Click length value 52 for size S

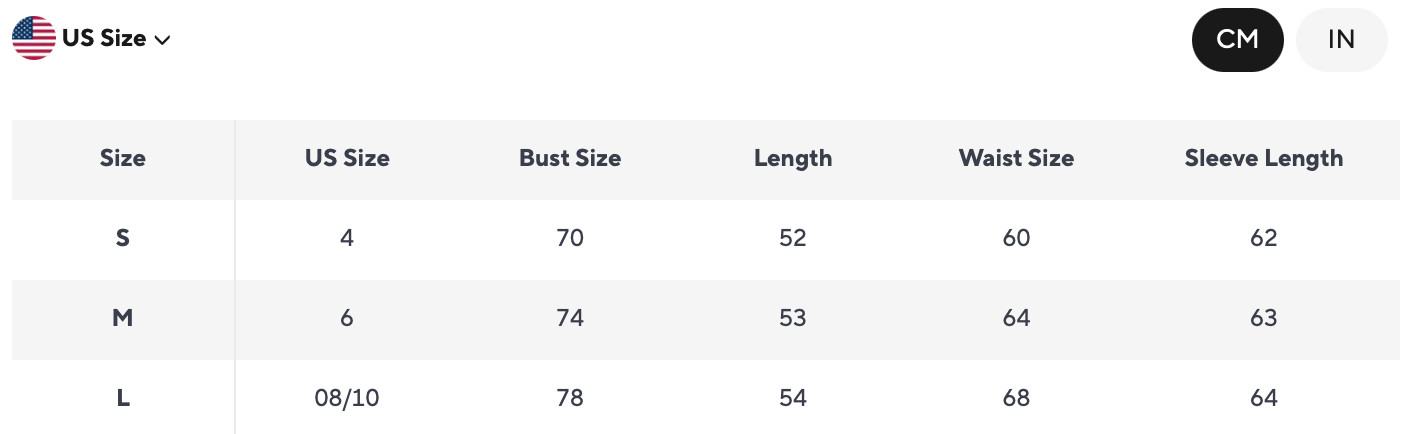[793, 238]
